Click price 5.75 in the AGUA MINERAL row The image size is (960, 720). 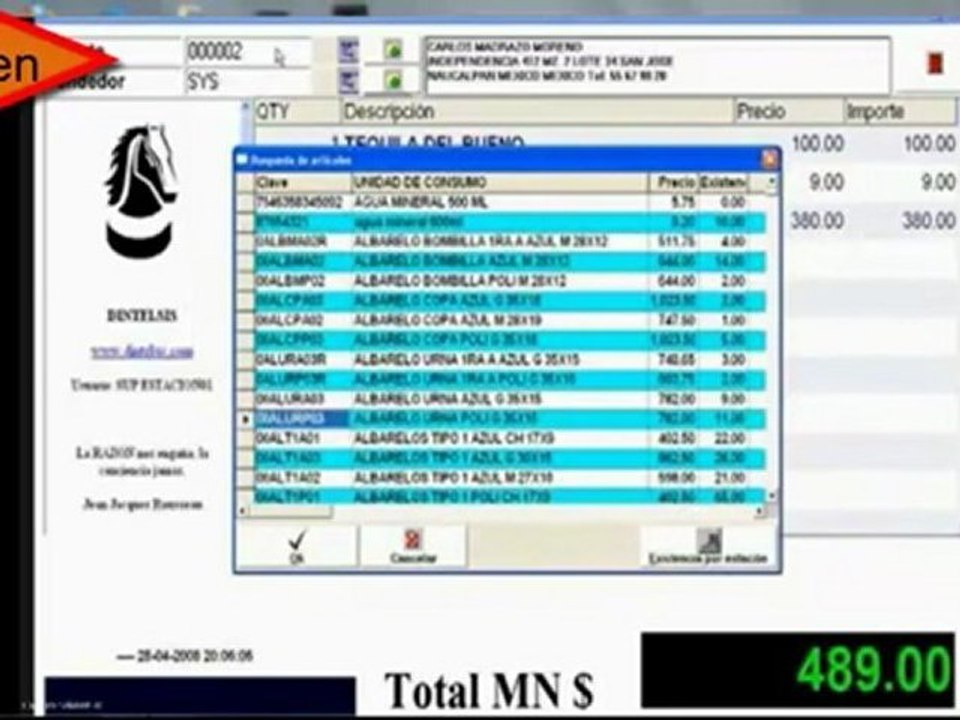(683, 202)
